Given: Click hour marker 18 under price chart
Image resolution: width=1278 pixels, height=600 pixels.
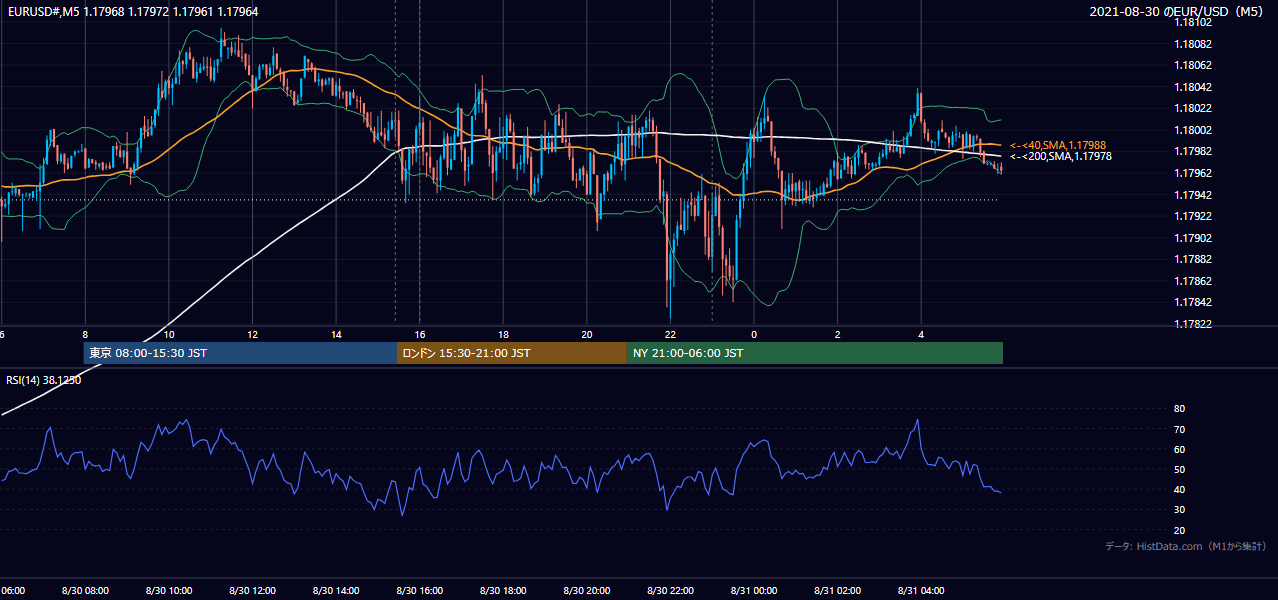Looking at the screenshot, I should (504, 335).
